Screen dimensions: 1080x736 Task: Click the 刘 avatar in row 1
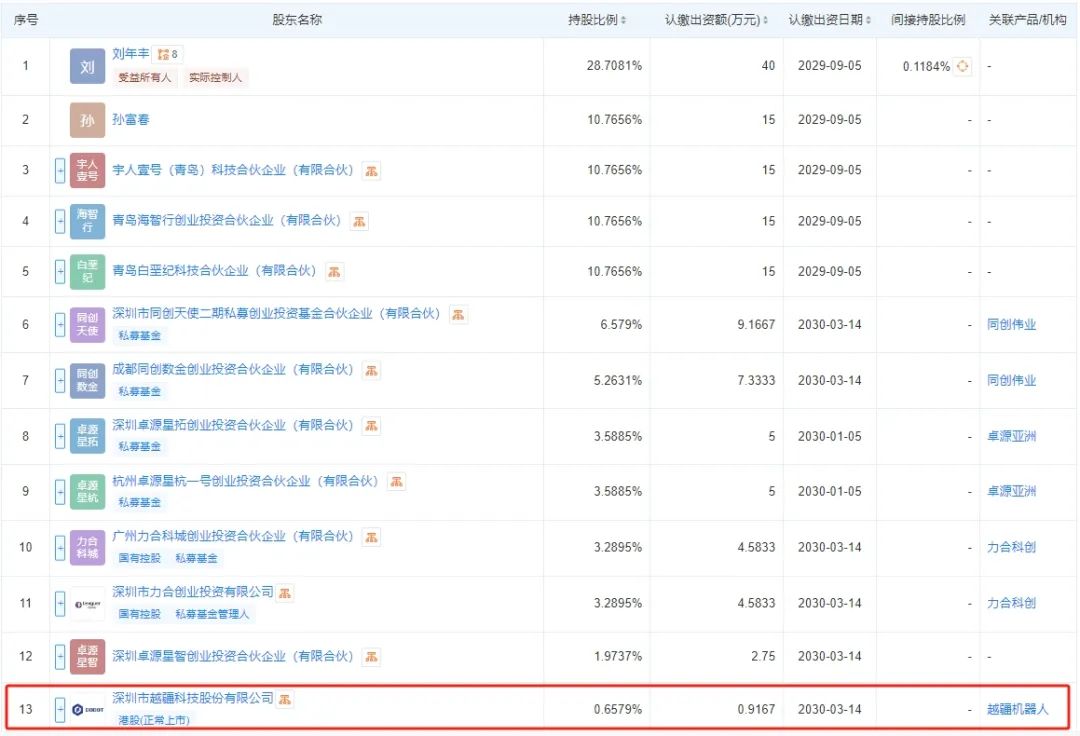87,66
